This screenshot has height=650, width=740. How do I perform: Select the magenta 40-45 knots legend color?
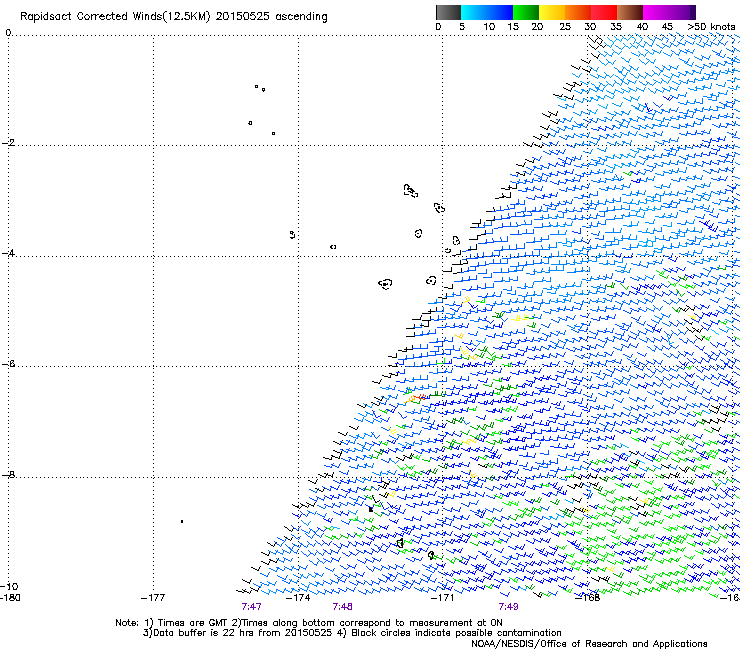coord(656,12)
